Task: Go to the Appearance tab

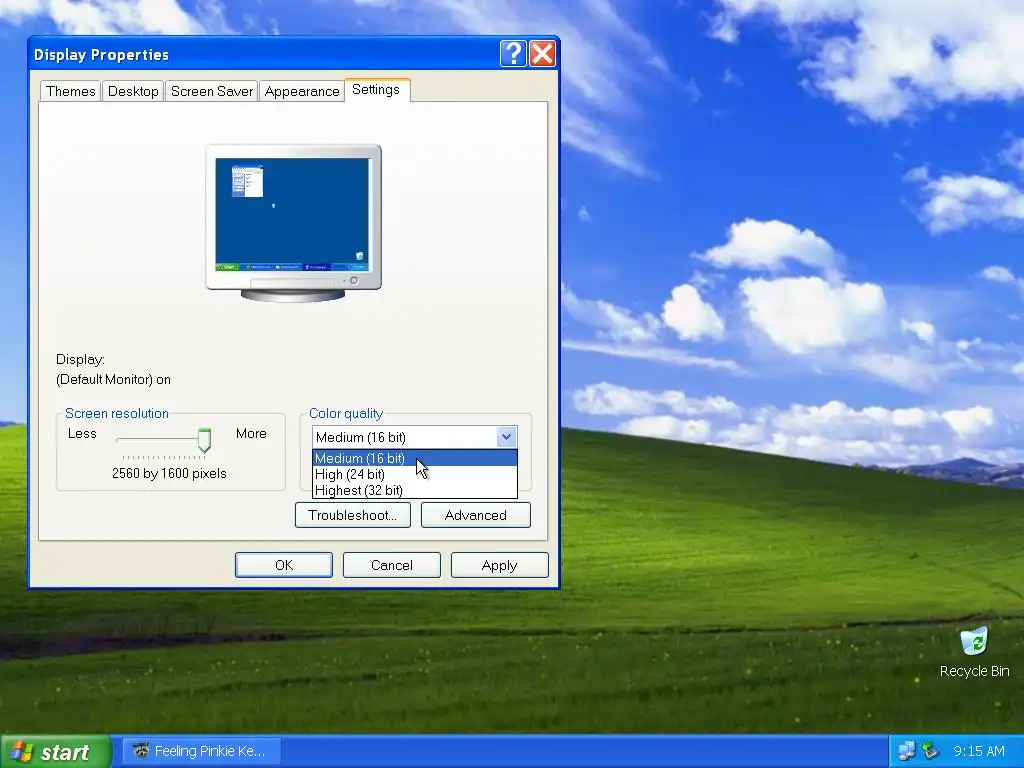Action: coord(302,91)
